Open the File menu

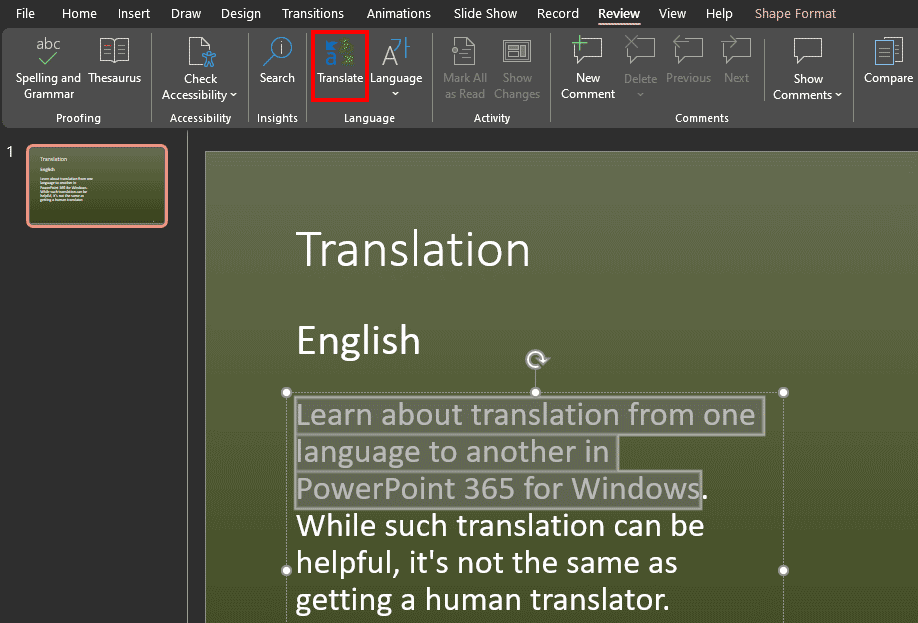coord(24,13)
